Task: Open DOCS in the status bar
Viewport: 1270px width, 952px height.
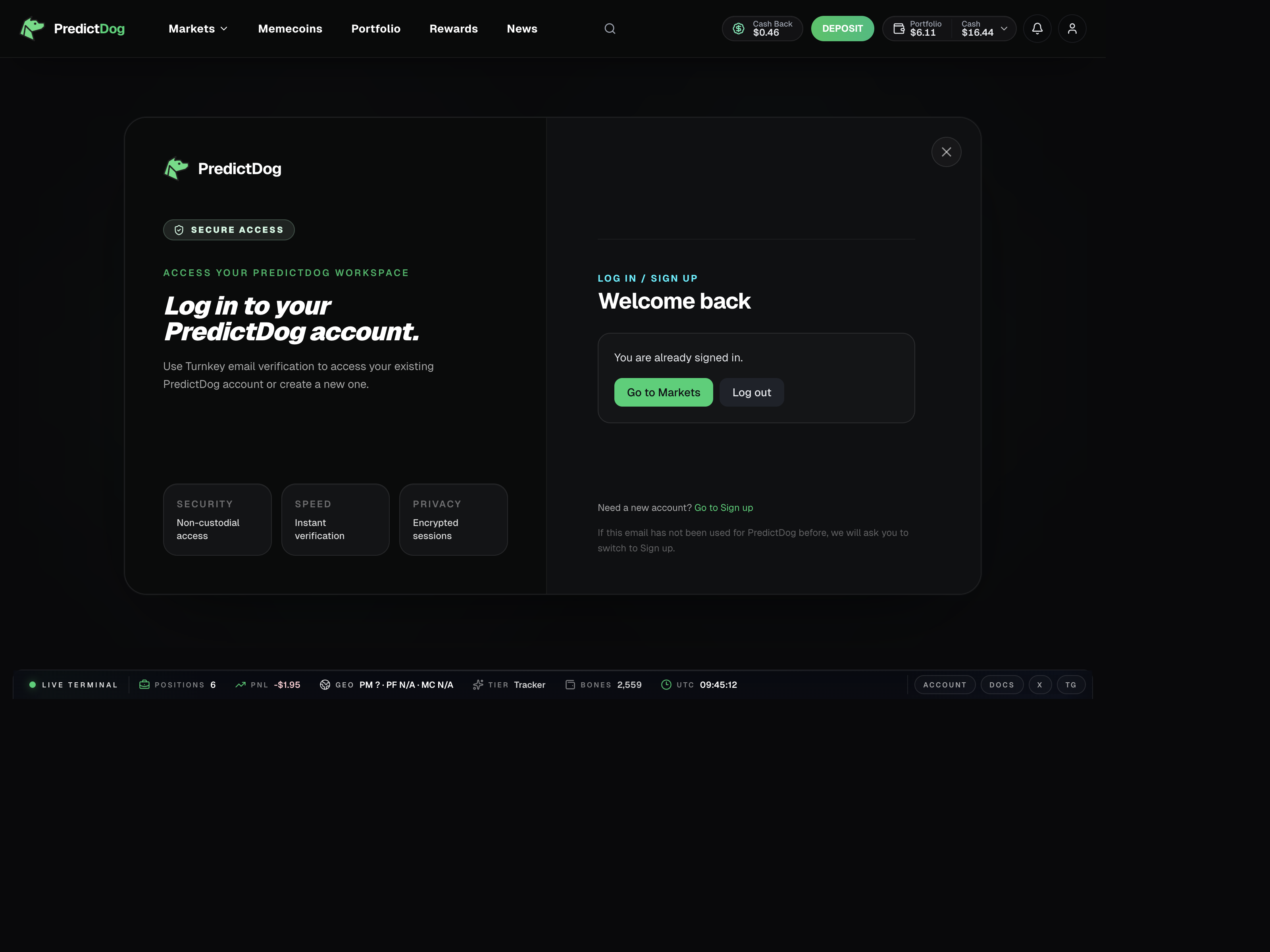Action: coord(1001,685)
